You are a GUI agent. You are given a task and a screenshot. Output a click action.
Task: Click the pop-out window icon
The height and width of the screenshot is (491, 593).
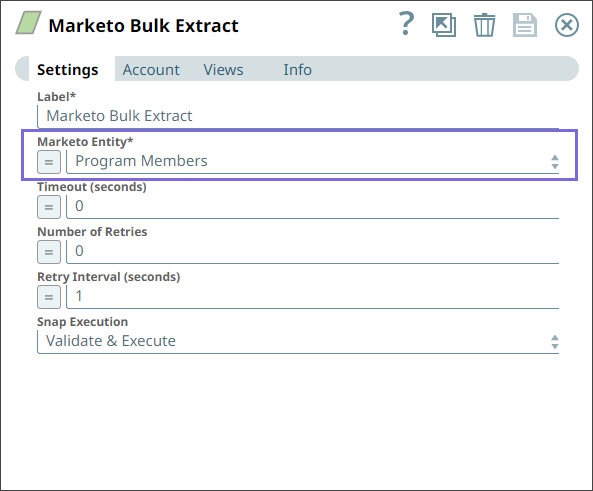(x=444, y=25)
